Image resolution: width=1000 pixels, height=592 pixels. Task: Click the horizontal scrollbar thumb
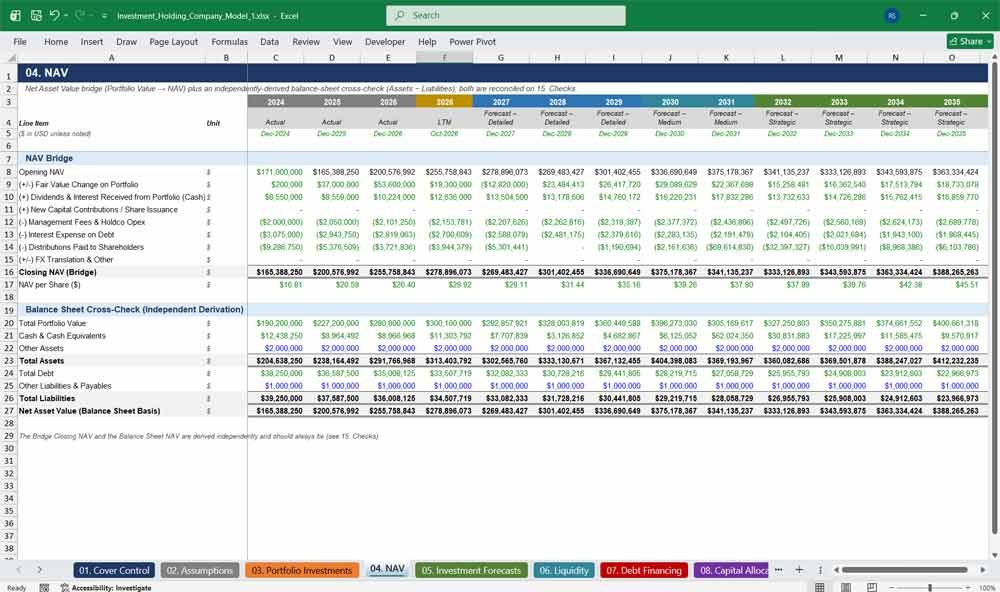coord(904,570)
